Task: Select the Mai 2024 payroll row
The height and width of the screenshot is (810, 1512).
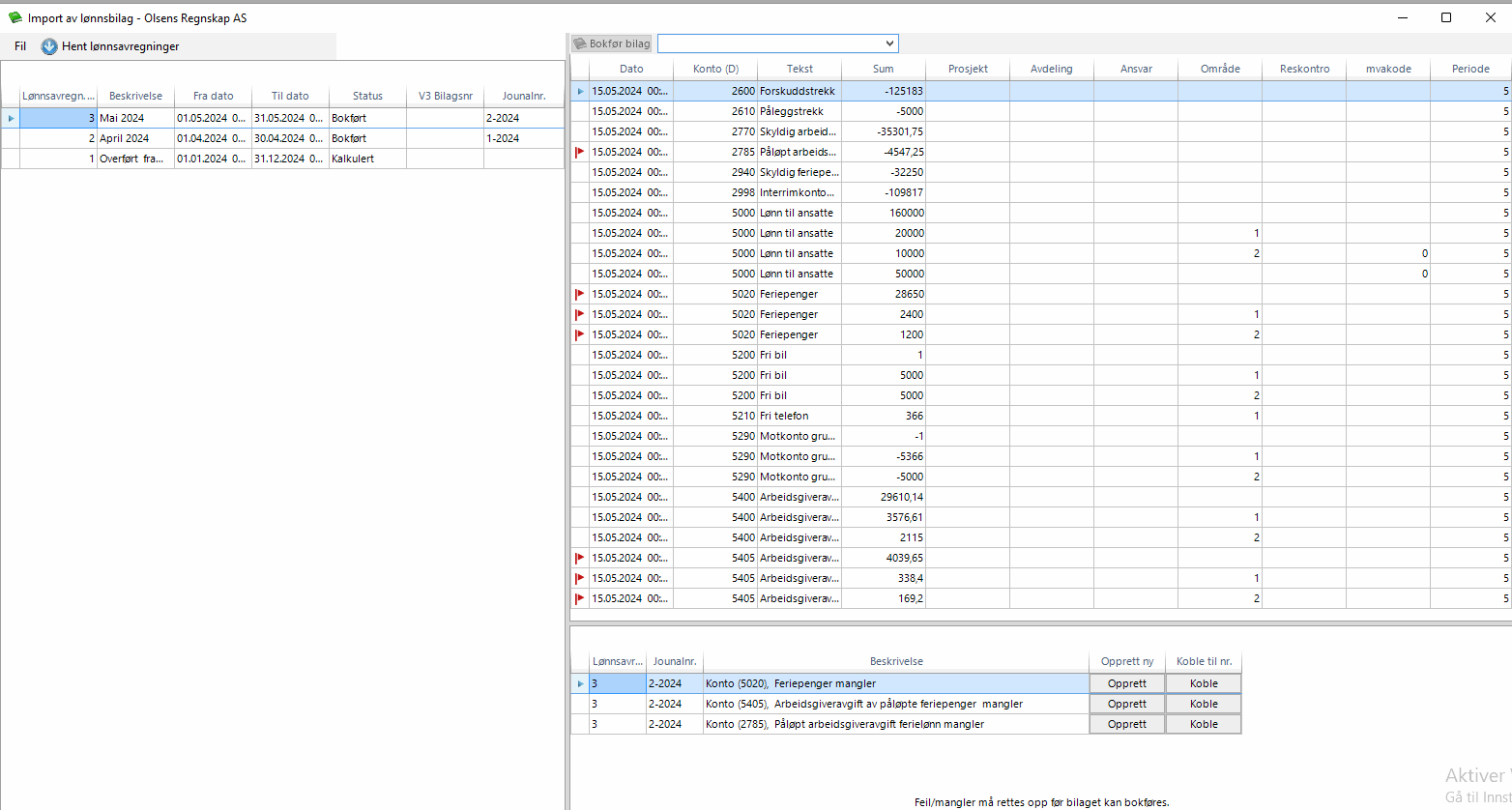Action: tap(282, 118)
